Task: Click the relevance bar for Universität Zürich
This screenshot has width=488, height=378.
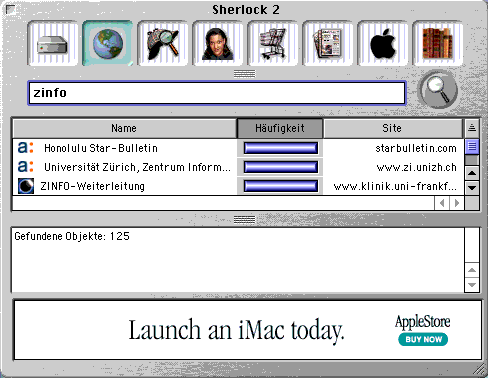Action: (281, 167)
